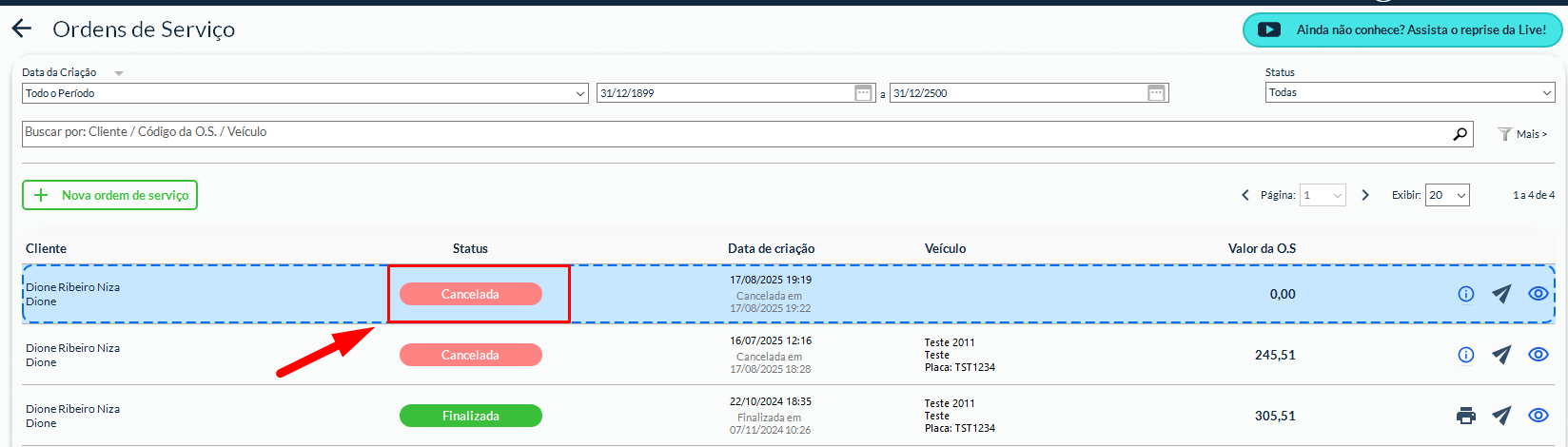Open the start date calendar picker
The width and height of the screenshot is (1568, 447).
(x=863, y=93)
